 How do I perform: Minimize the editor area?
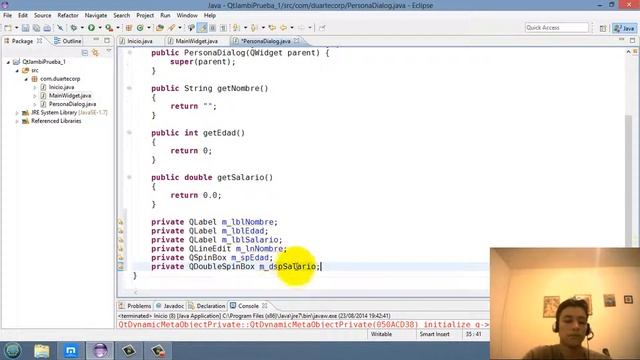coord(622,40)
